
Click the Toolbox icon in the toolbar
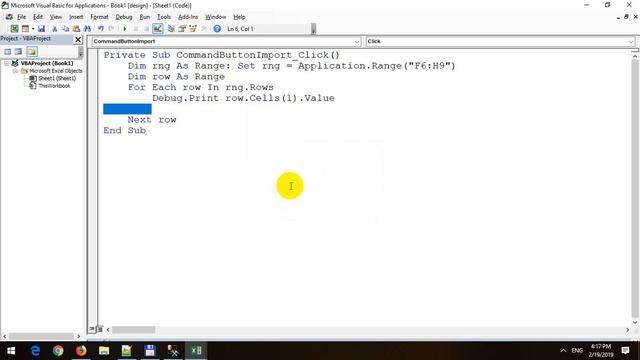[204, 29]
